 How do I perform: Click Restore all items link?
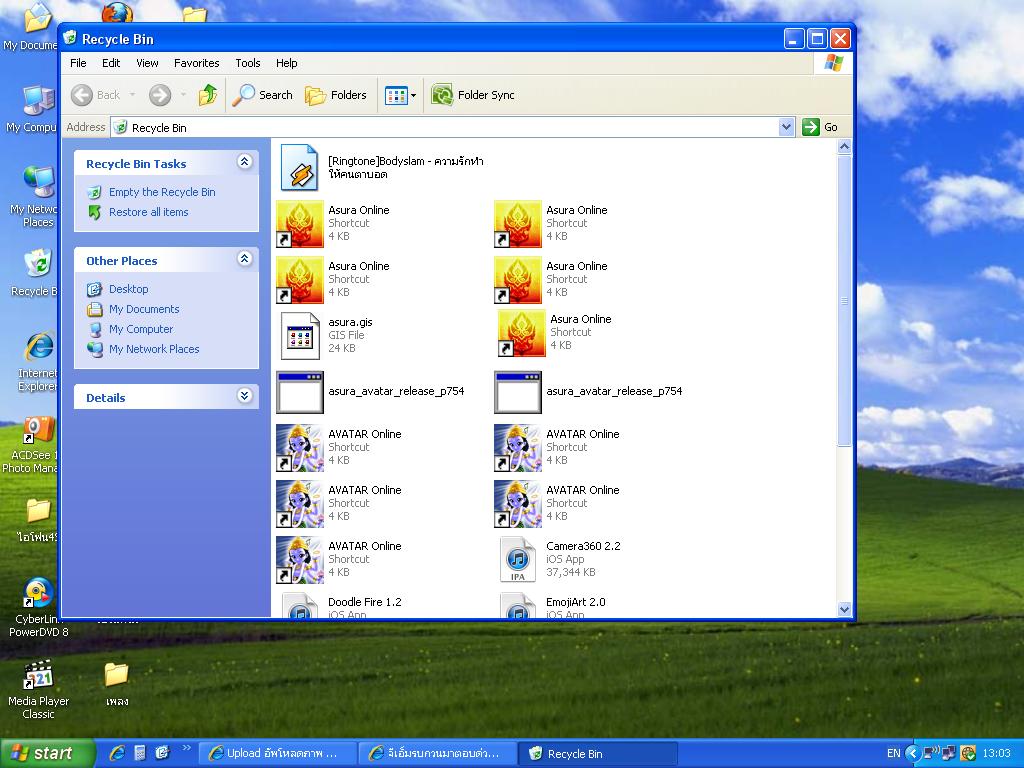(x=148, y=212)
